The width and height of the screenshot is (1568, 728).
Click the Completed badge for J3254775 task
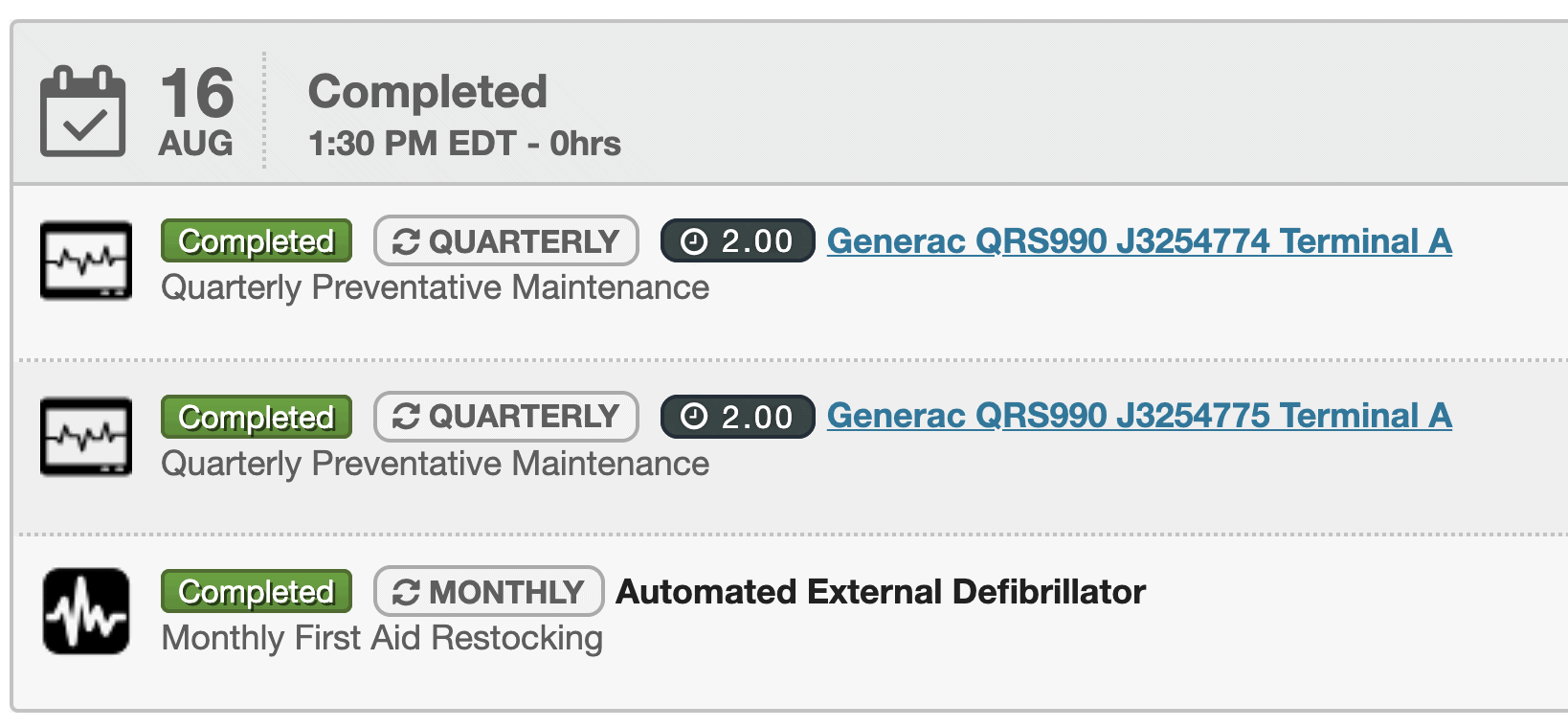257,417
